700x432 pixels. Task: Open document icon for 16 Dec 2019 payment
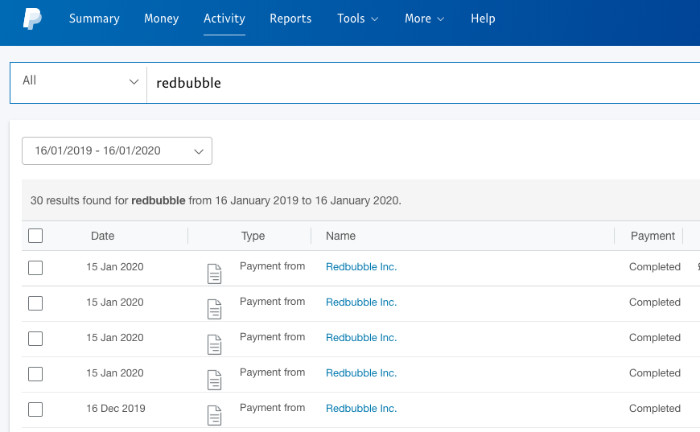[213, 415]
